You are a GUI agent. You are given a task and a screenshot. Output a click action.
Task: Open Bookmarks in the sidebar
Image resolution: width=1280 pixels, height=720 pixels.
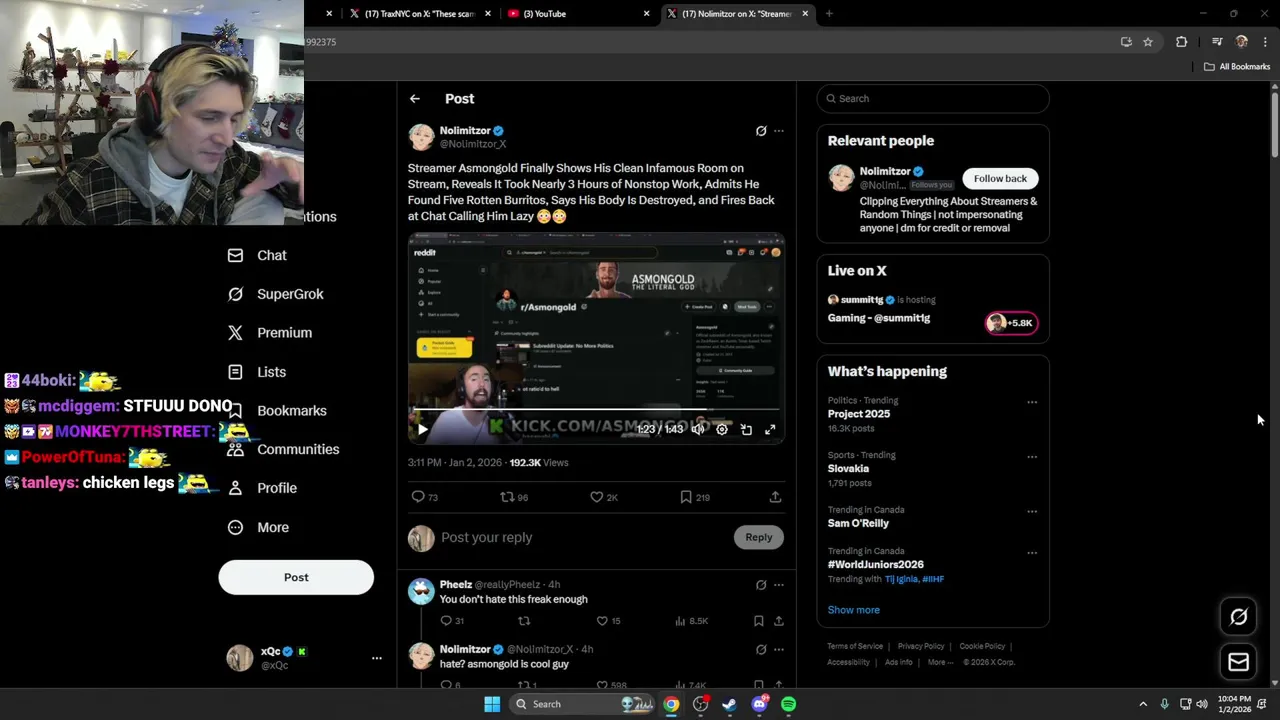277,411
